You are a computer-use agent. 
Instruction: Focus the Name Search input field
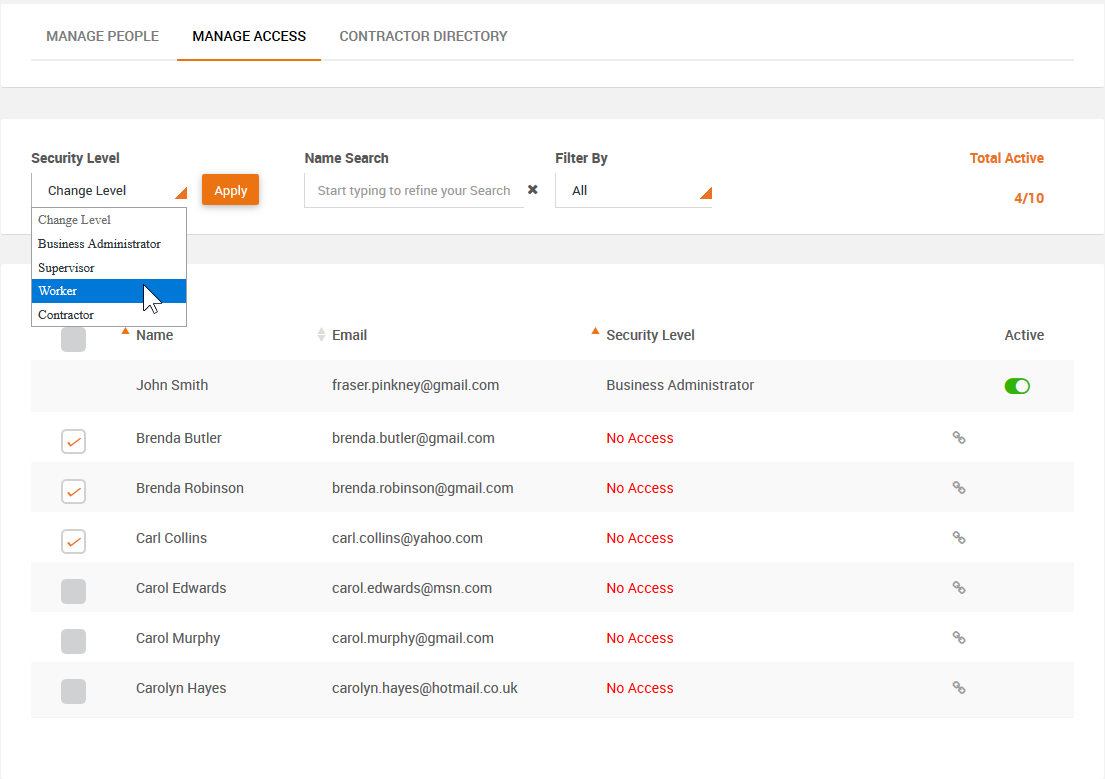pos(413,190)
